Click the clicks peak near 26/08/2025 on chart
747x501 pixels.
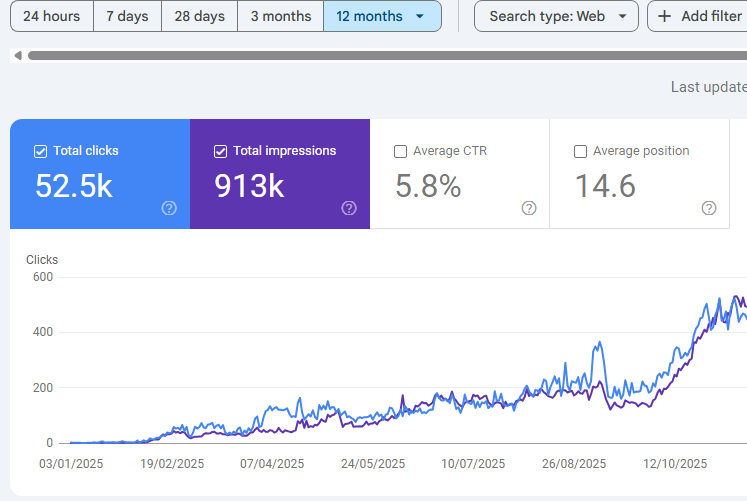(598, 344)
